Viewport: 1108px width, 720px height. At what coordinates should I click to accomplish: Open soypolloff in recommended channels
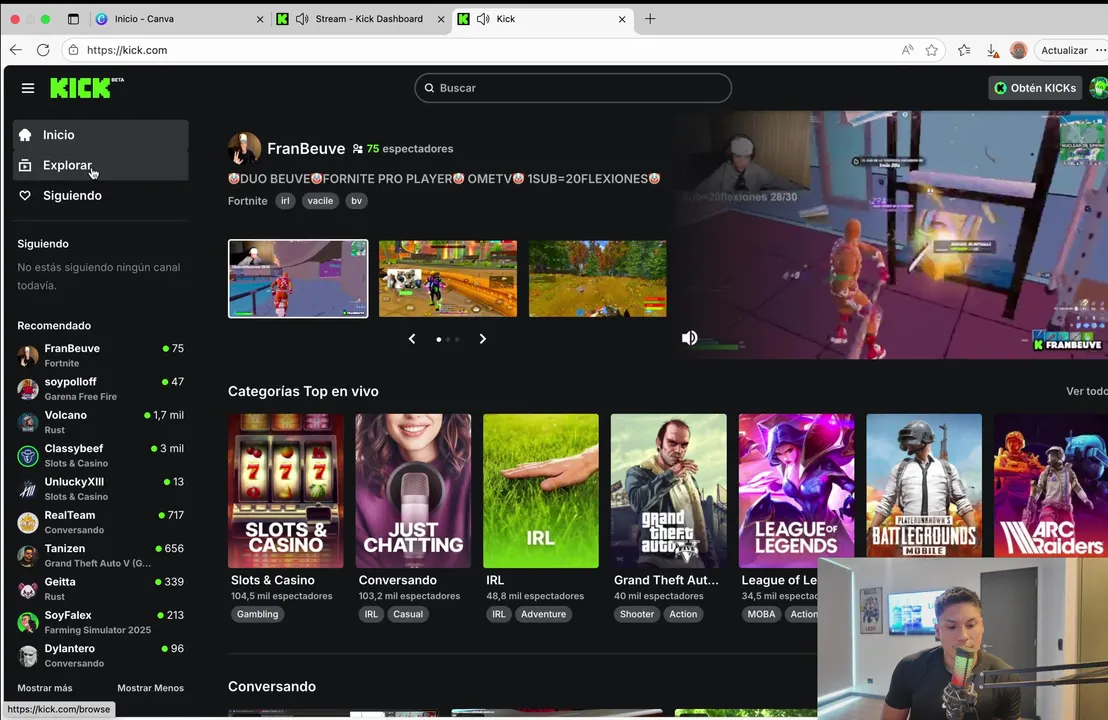click(100, 389)
